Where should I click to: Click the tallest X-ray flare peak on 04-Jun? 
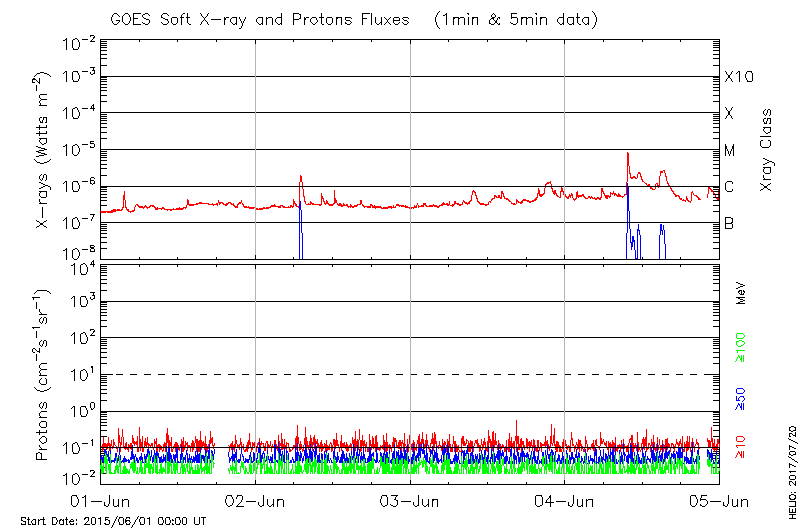[x=627, y=154]
